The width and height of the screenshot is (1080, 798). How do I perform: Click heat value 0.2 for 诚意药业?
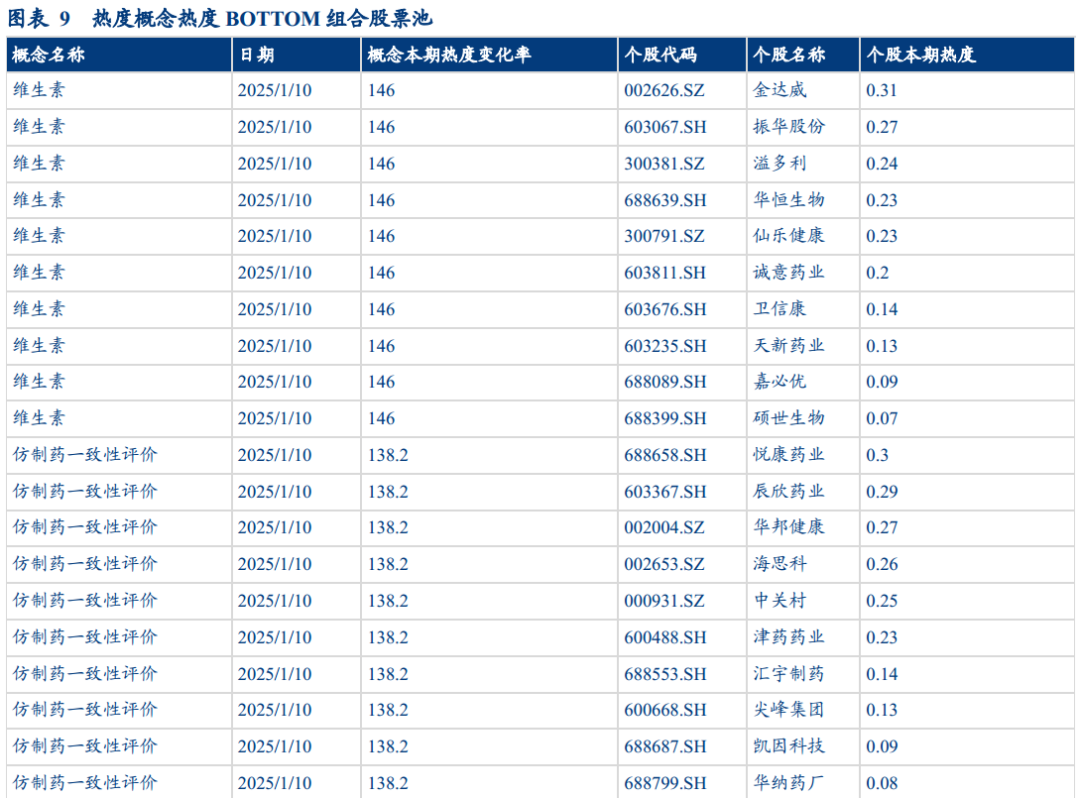pos(878,272)
